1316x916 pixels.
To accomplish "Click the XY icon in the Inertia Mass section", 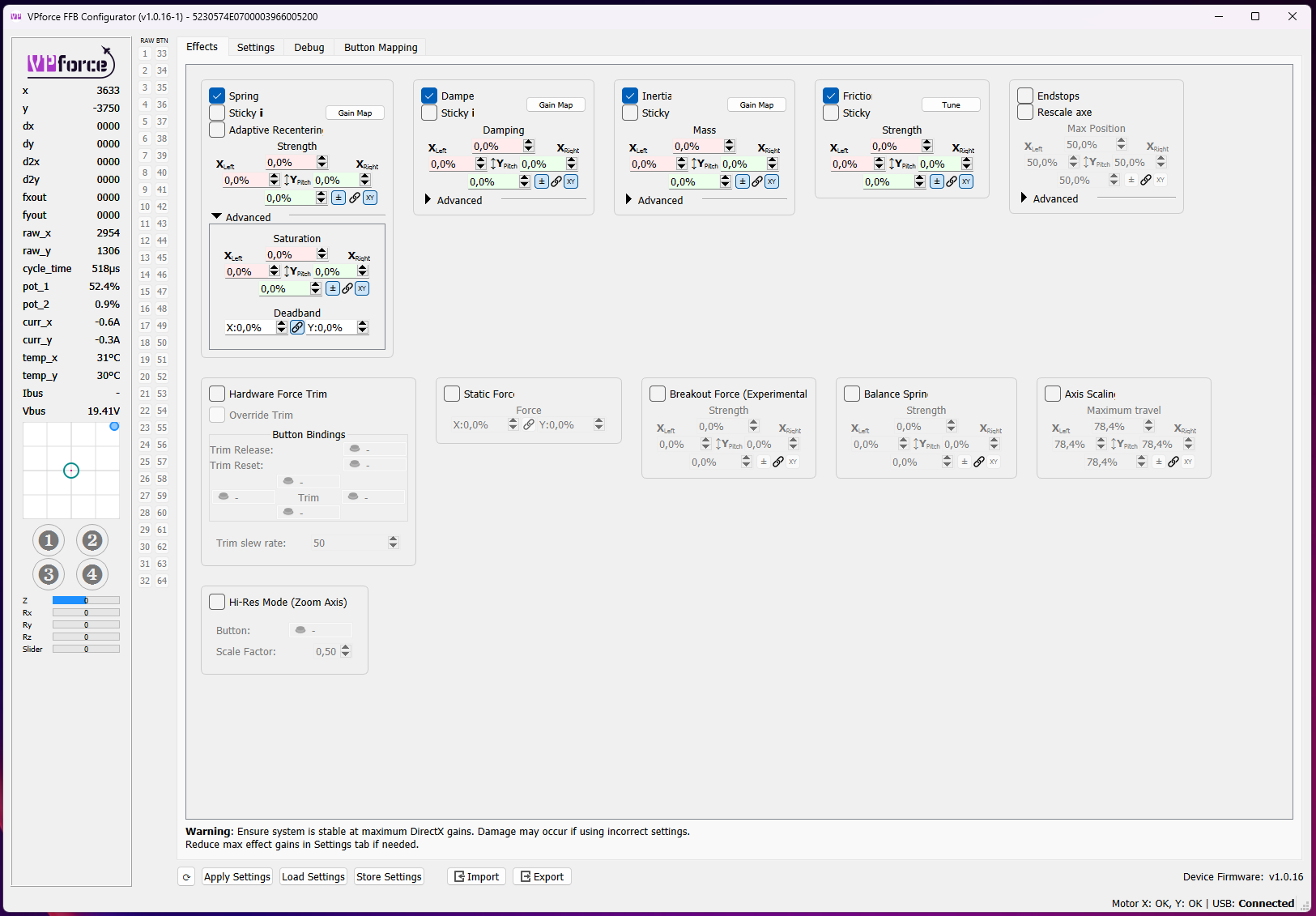I will pos(772,181).
